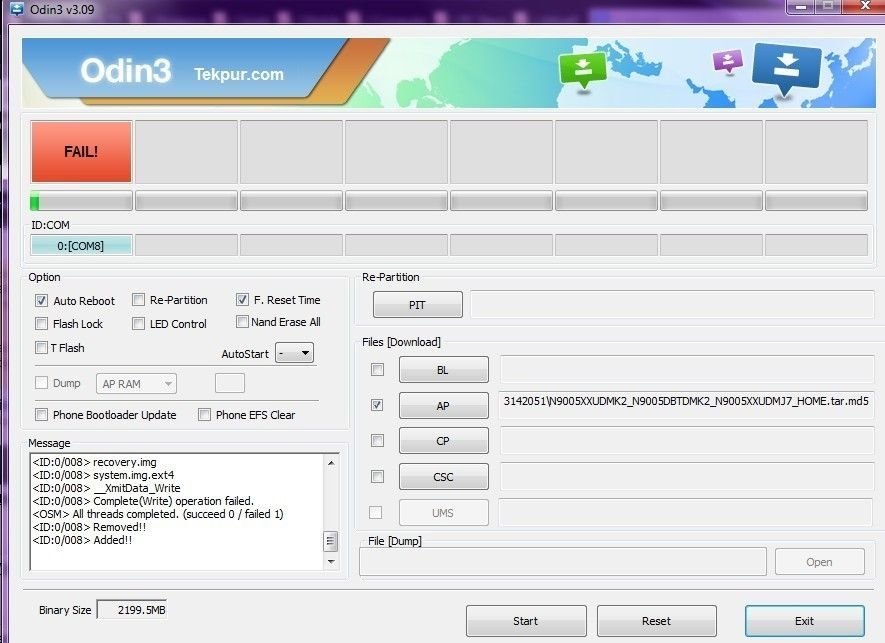Click the CSC file path field
The image size is (885, 643).
pos(687,477)
